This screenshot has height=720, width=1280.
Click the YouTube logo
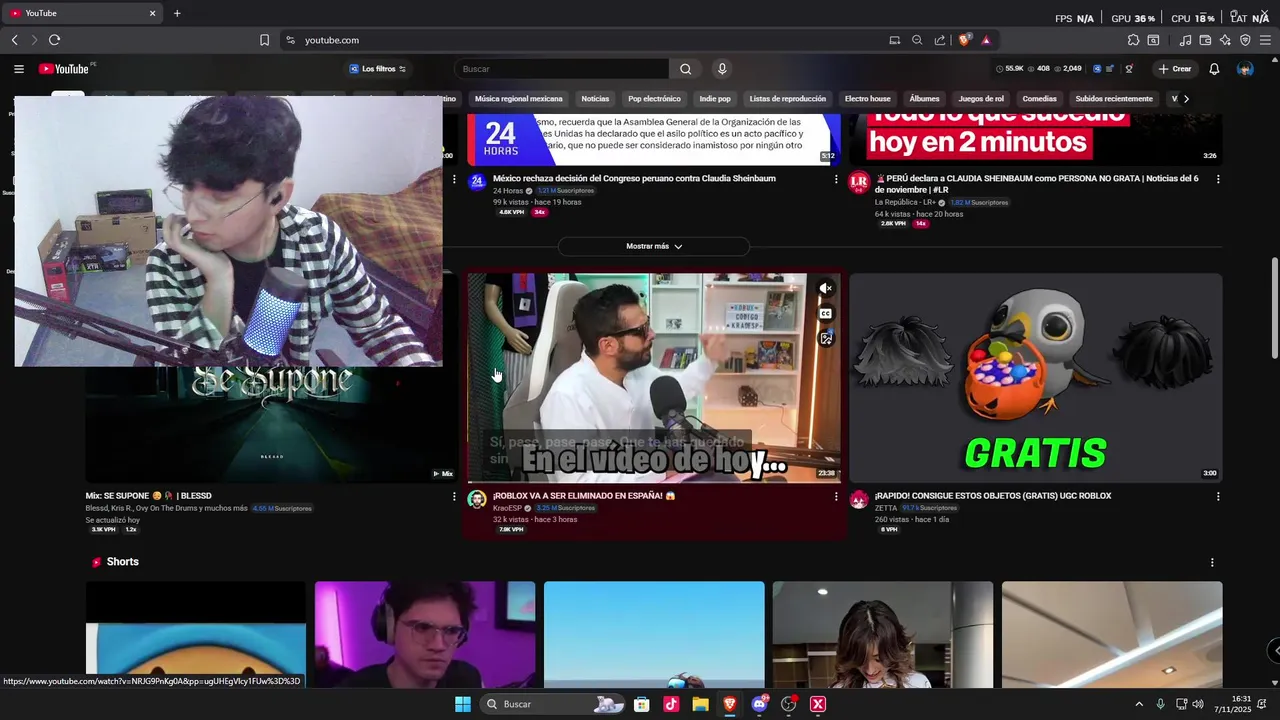(64, 69)
